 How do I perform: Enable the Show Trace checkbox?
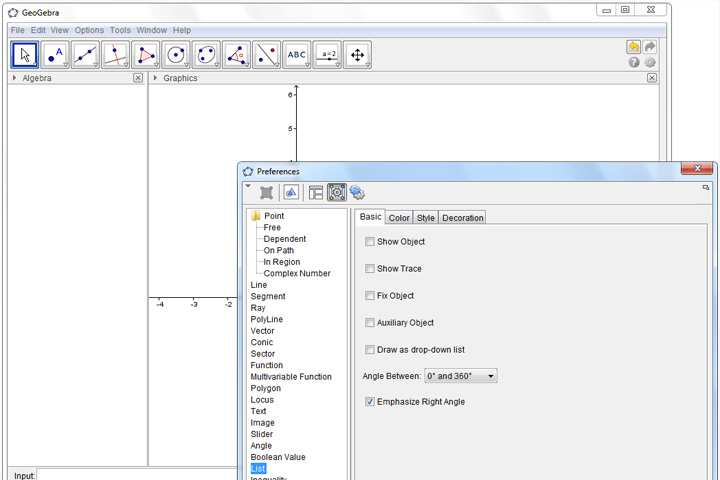pyautogui.click(x=370, y=269)
